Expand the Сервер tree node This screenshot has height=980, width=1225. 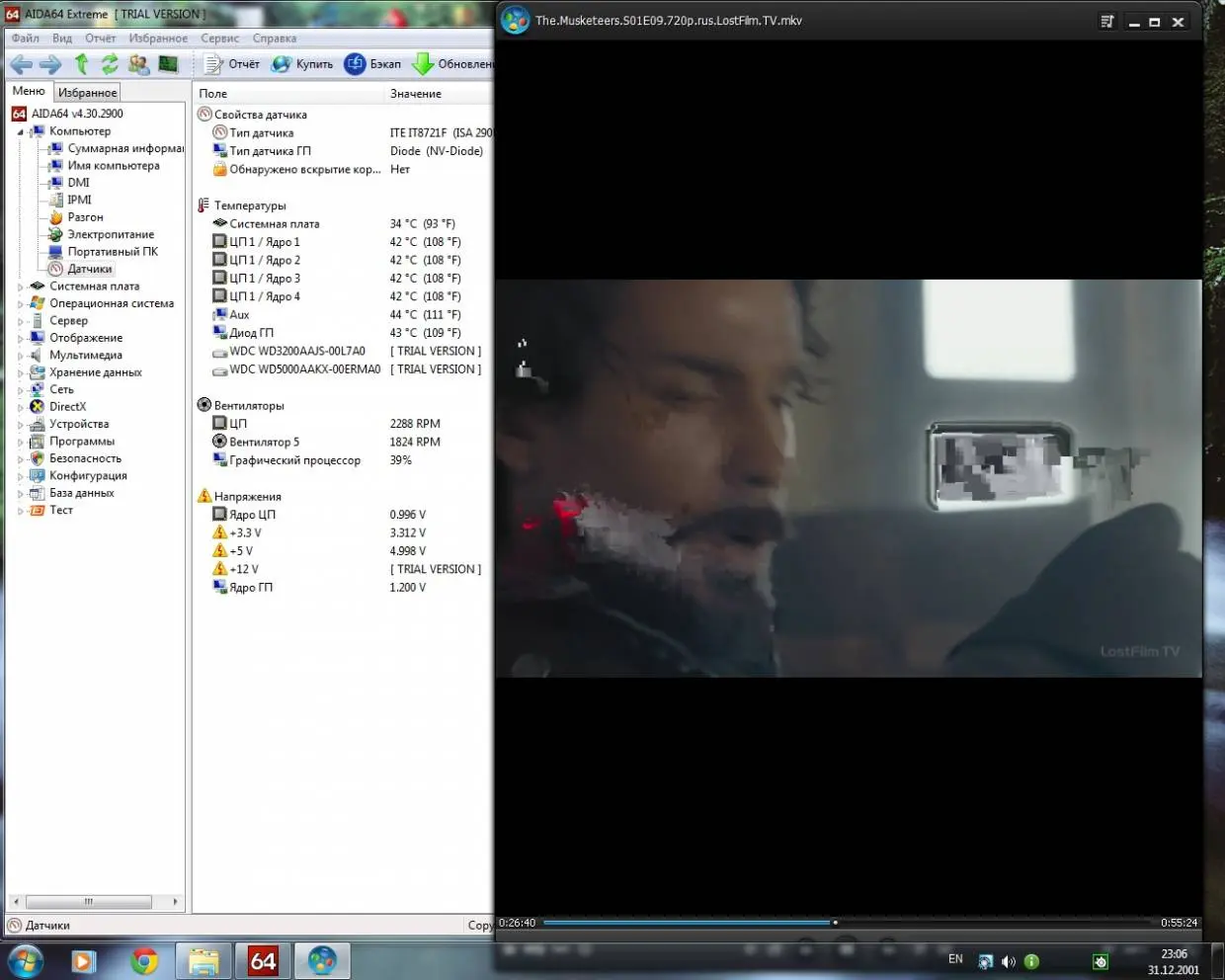coord(21,321)
